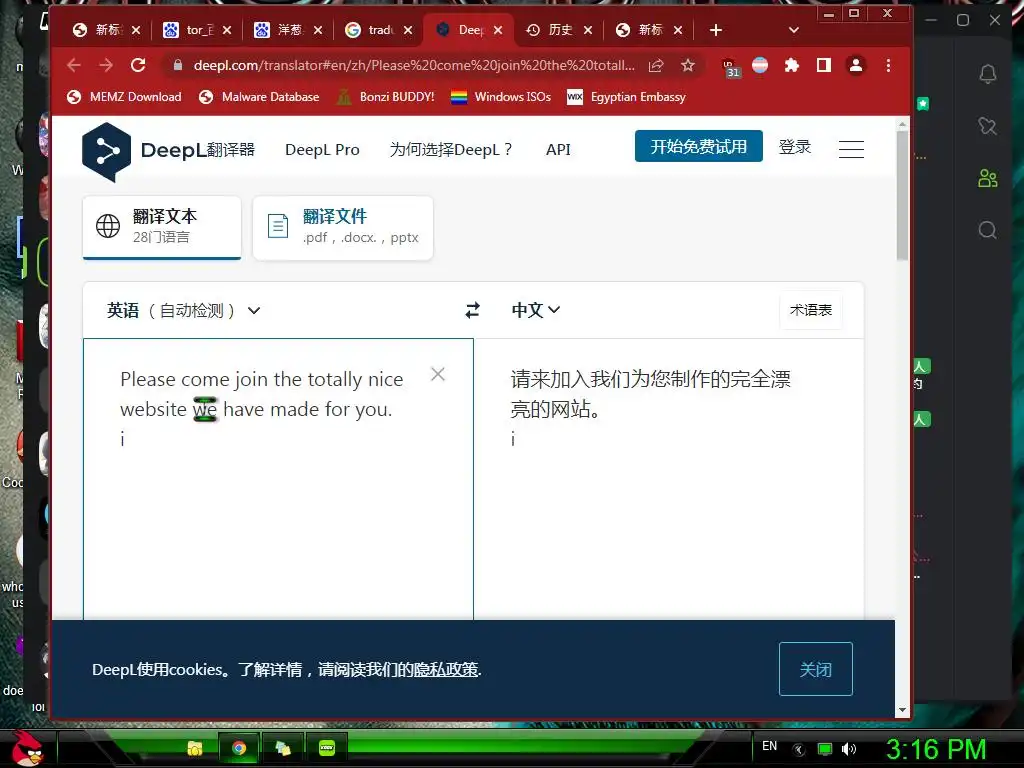Reload the DeepL page

pyautogui.click(x=138, y=65)
